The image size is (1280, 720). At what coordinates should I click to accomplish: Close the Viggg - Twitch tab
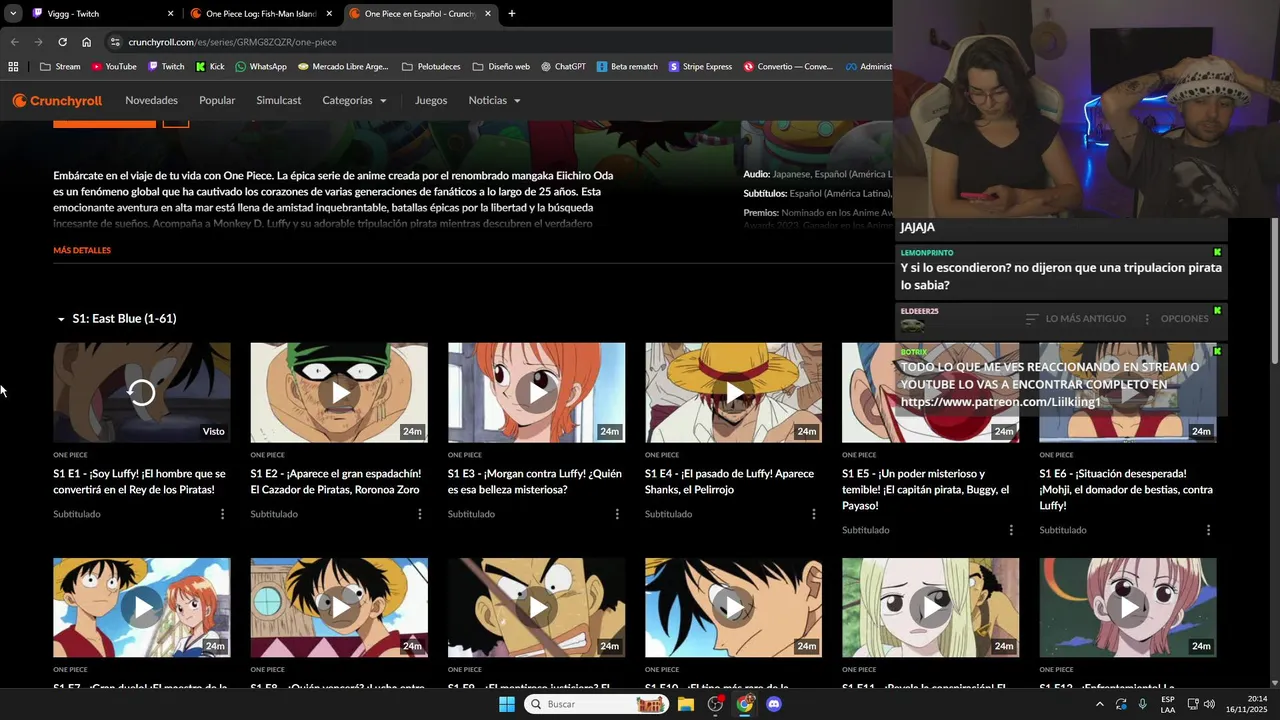170,14
